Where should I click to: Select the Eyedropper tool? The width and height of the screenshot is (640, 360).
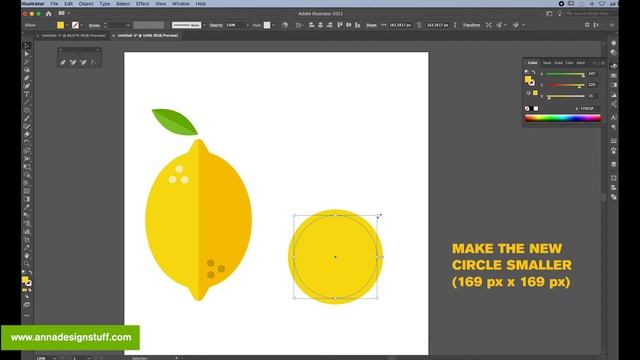[27, 207]
